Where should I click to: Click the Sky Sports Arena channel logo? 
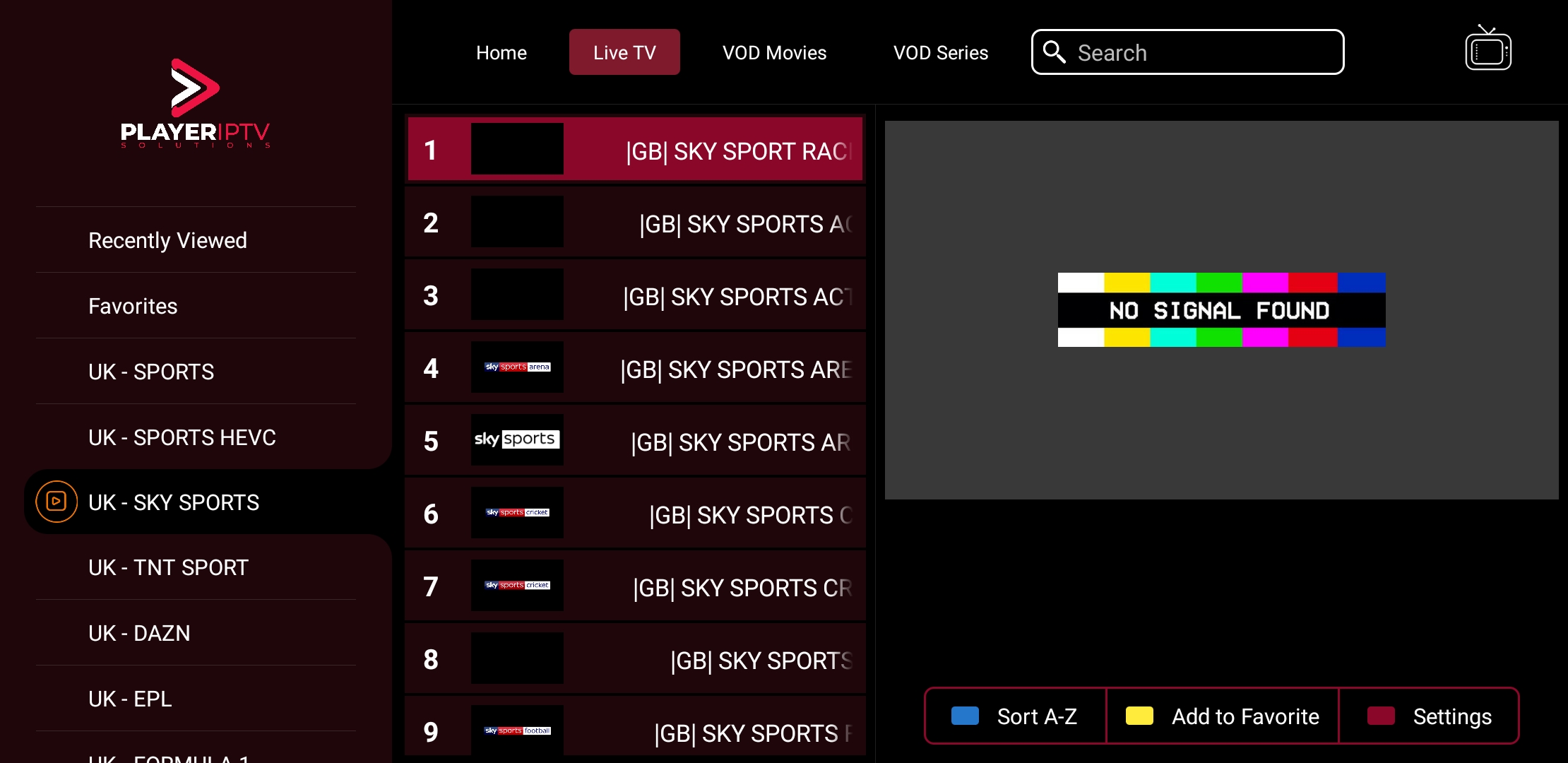(517, 367)
